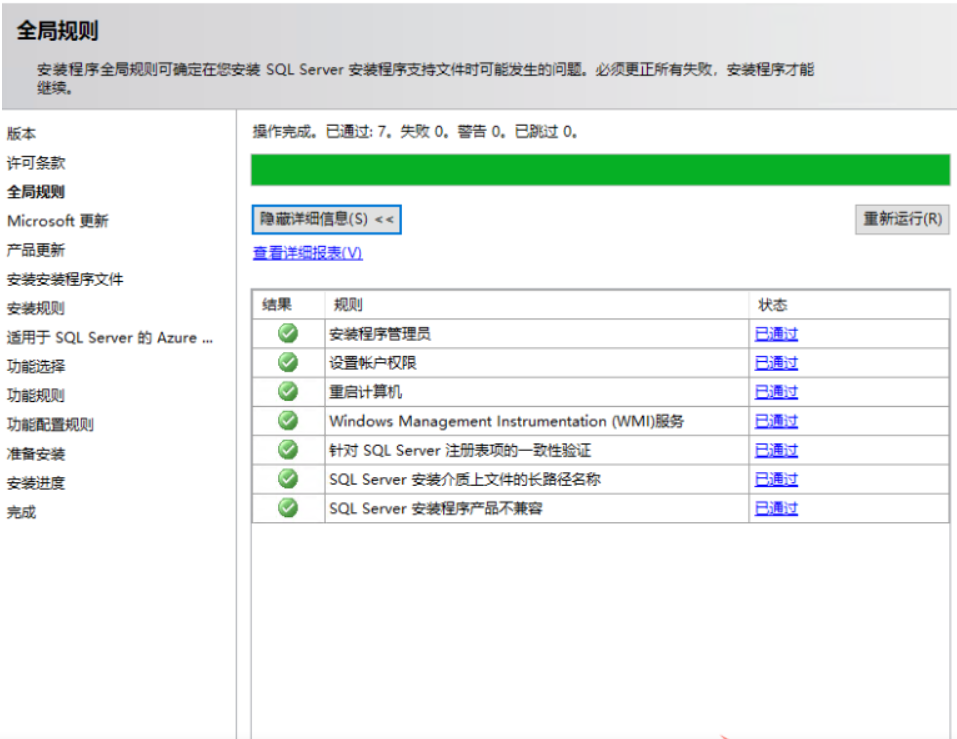
Task: Click rule text 重启计算机
Action: (365, 392)
